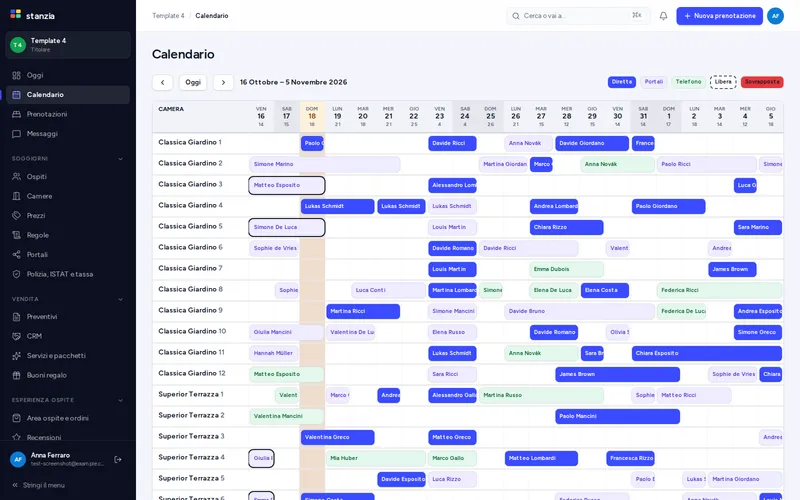Select VEN 23 date column header
The width and height of the screenshot is (800, 500).
439,116
